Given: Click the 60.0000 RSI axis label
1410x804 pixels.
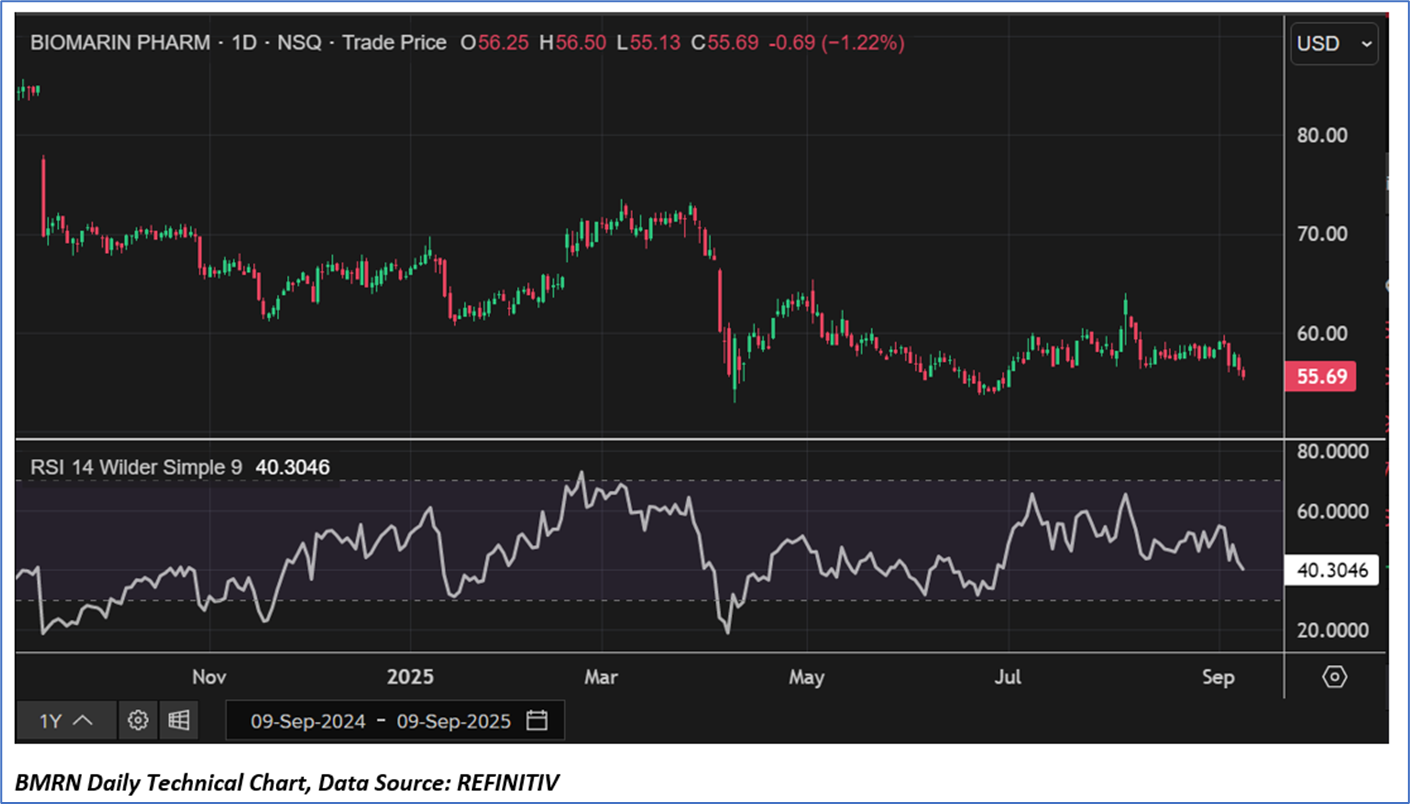Looking at the screenshot, I should pyautogui.click(x=1333, y=511).
